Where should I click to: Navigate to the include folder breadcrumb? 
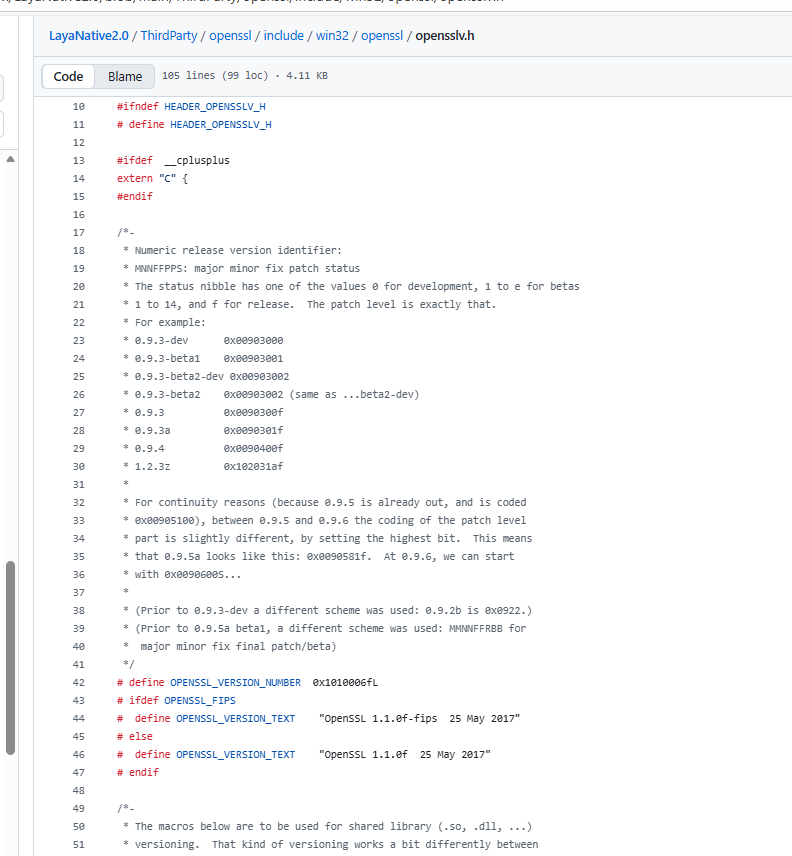(x=283, y=36)
